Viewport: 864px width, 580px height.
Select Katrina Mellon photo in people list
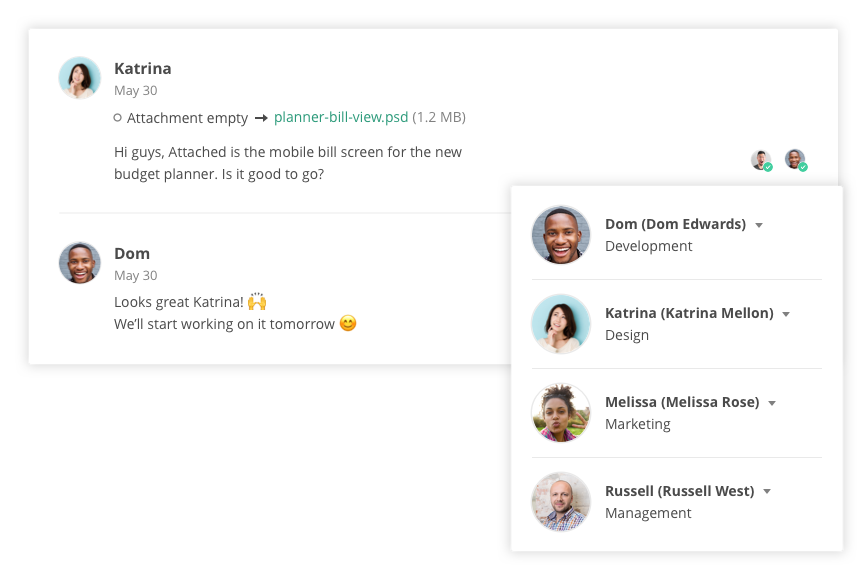click(x=561, y=324)
